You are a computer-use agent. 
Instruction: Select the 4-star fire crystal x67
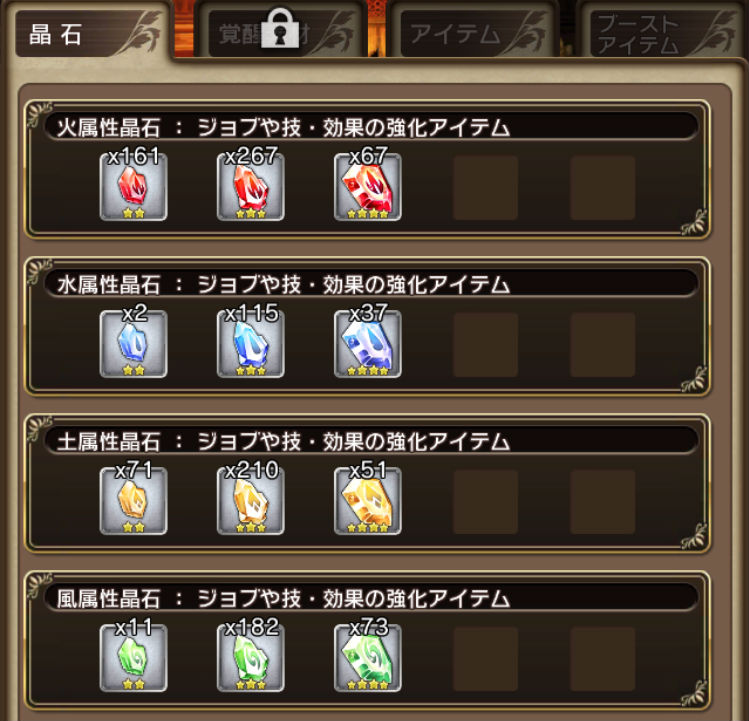367,187
